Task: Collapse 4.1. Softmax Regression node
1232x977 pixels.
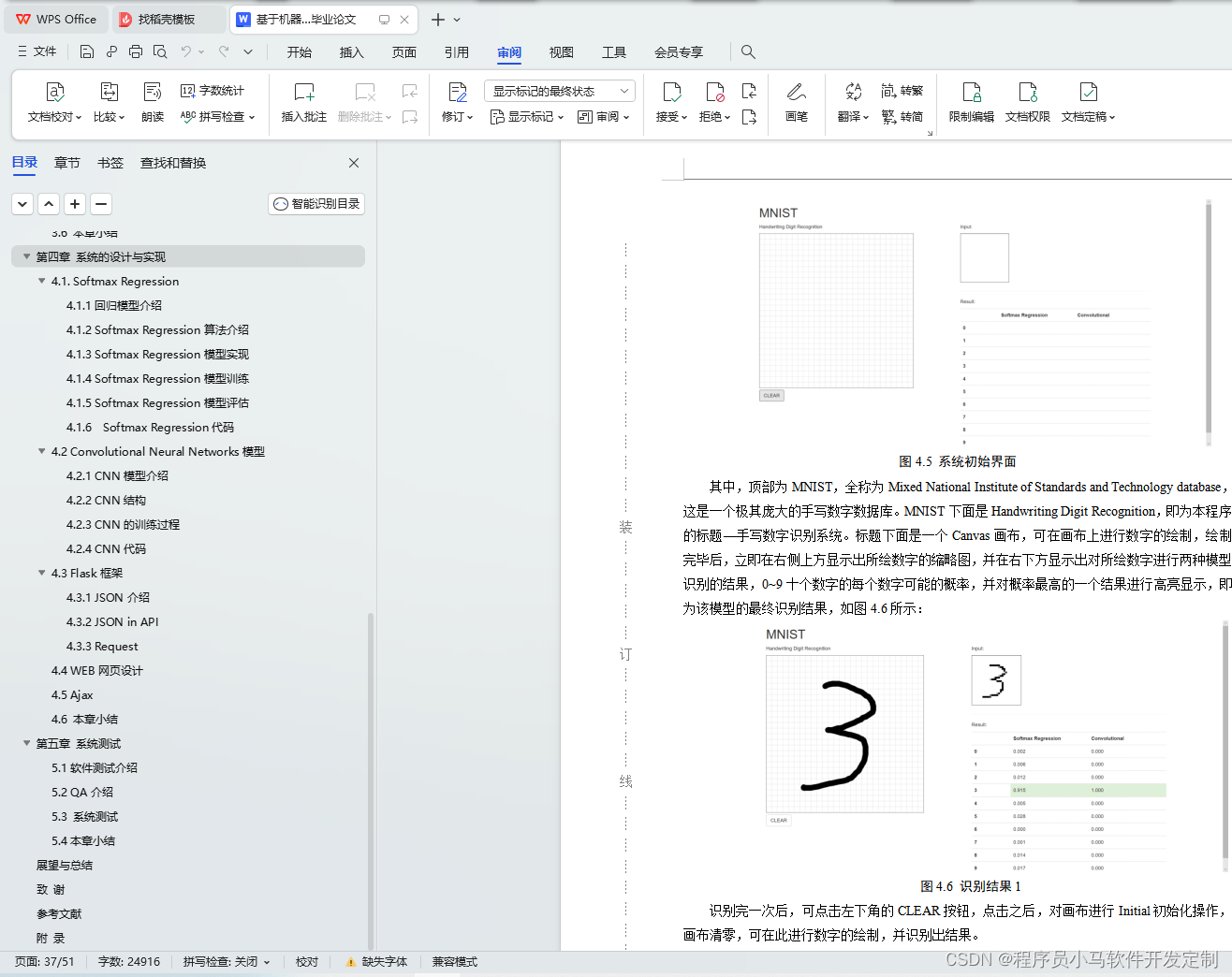Action: [41, 281]
